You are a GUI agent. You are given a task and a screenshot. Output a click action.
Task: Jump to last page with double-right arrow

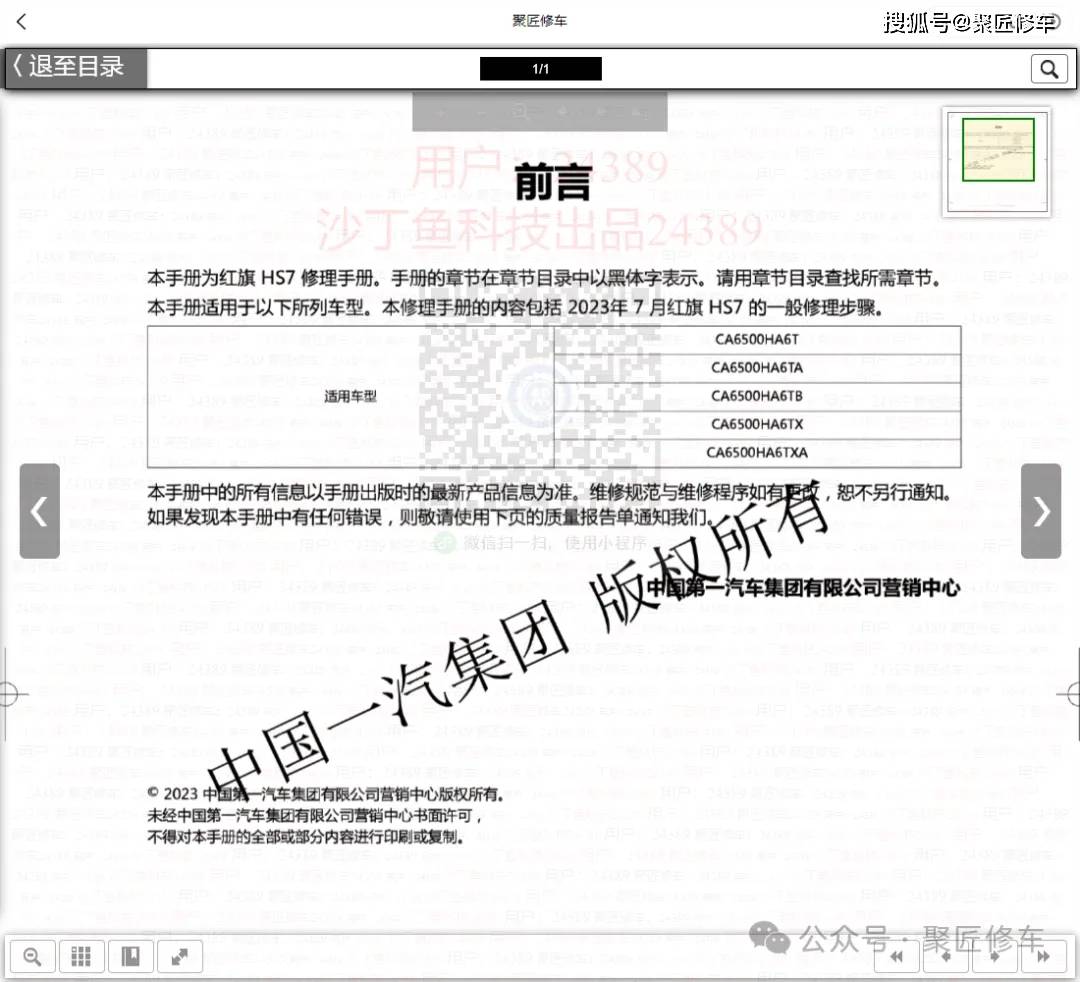tap(1040, 957)
